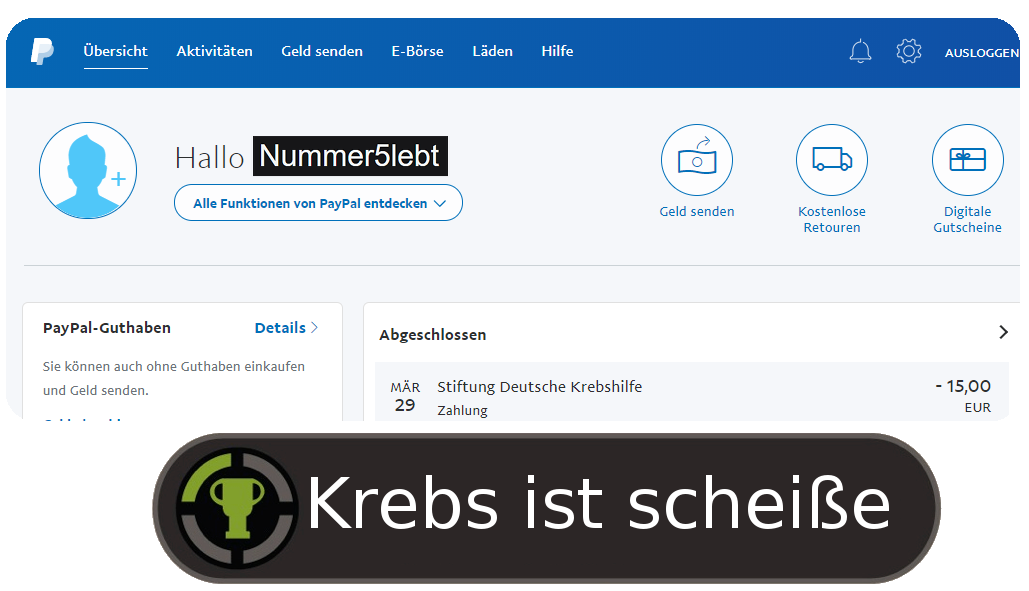Click the green trophy achievement icon

coord(236,508)
